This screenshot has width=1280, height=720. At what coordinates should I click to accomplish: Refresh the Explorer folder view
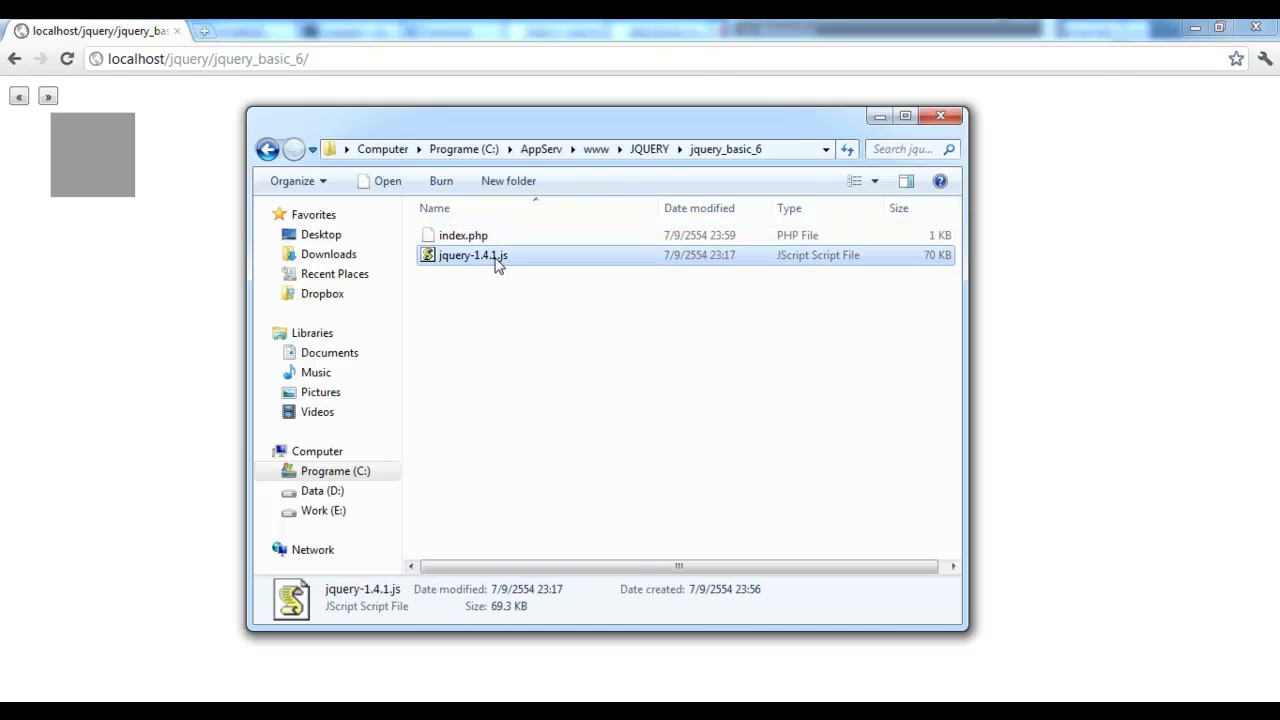(847, 150)
